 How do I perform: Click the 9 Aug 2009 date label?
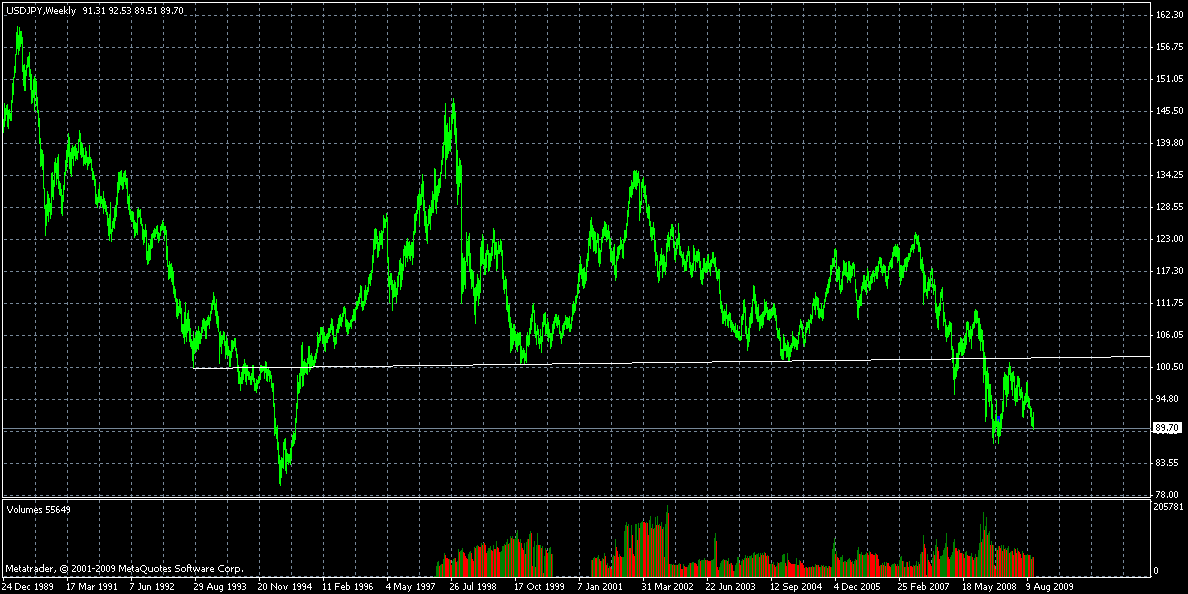click(1052, 586)
